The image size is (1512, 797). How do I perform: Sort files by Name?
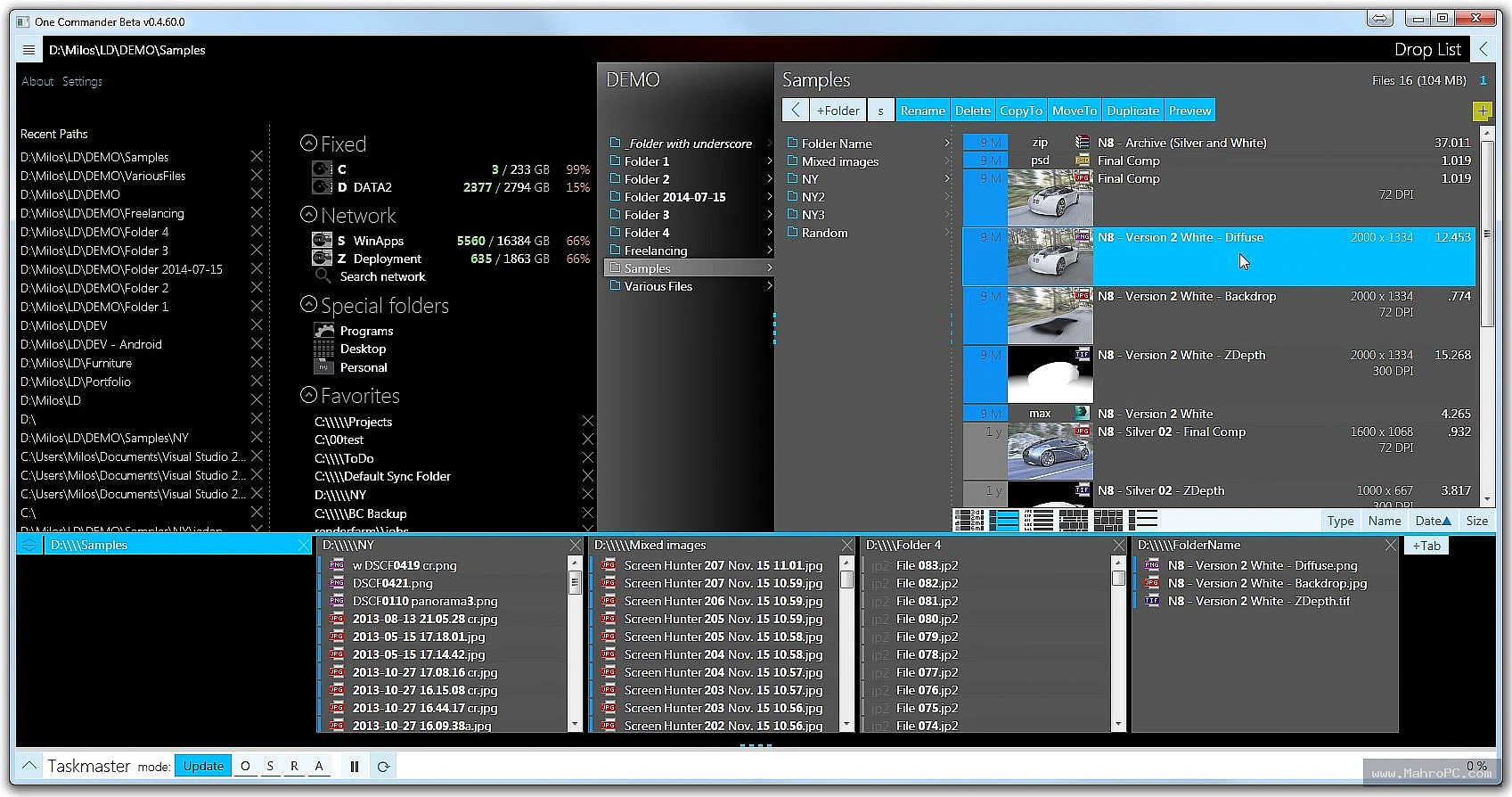[1385, 521]
